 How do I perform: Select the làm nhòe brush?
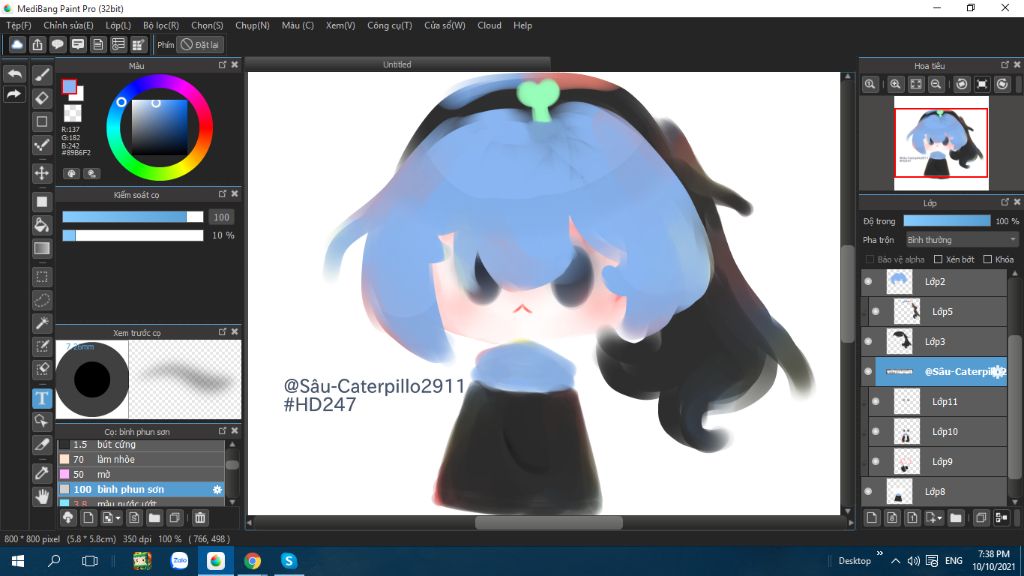coord(141,459)
